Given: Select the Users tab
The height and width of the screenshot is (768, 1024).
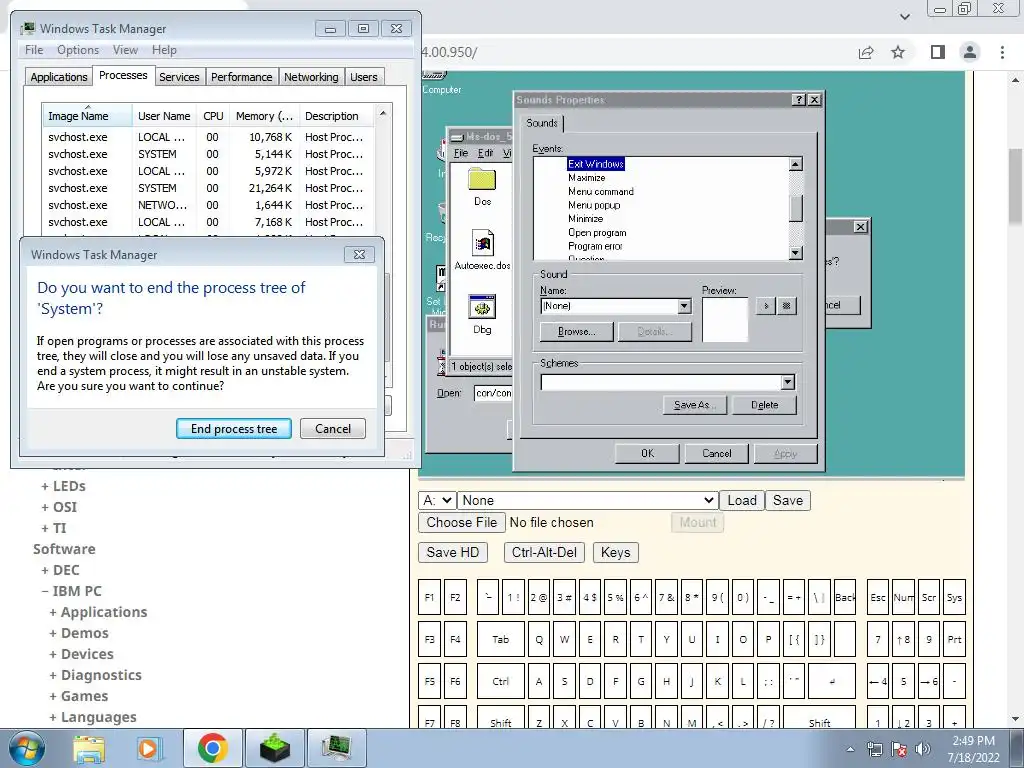Looking at the screenshot, I should pos(364,77).
